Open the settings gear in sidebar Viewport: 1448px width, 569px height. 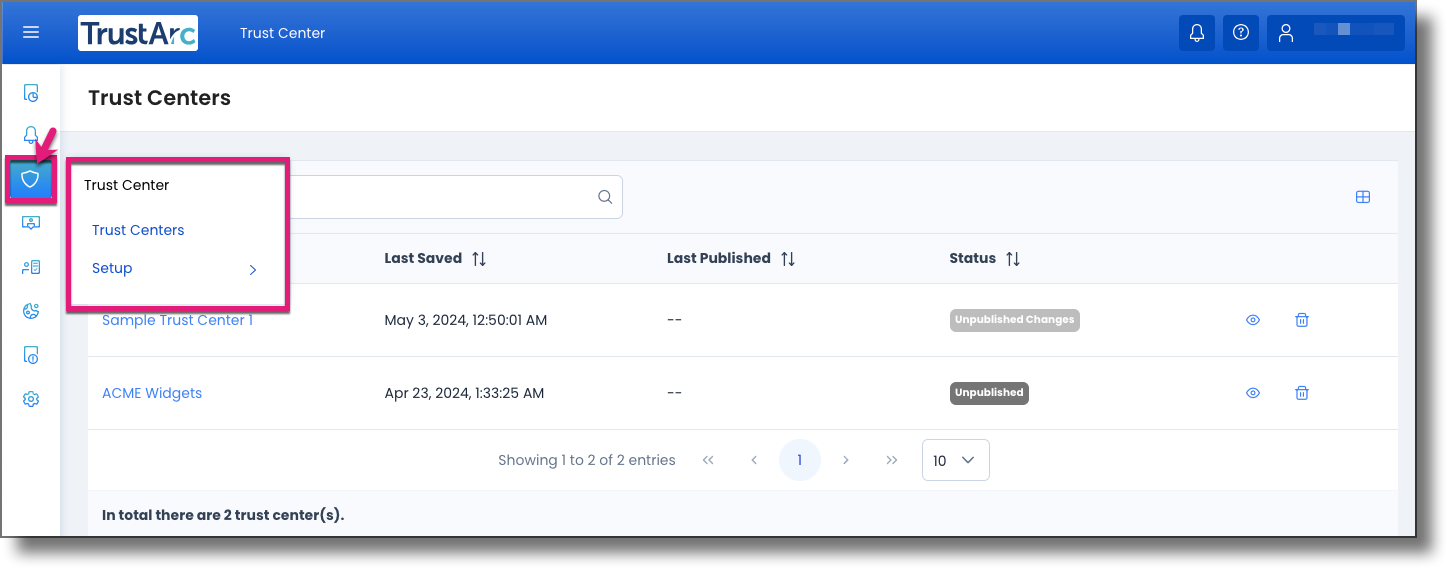click(31, 400)
